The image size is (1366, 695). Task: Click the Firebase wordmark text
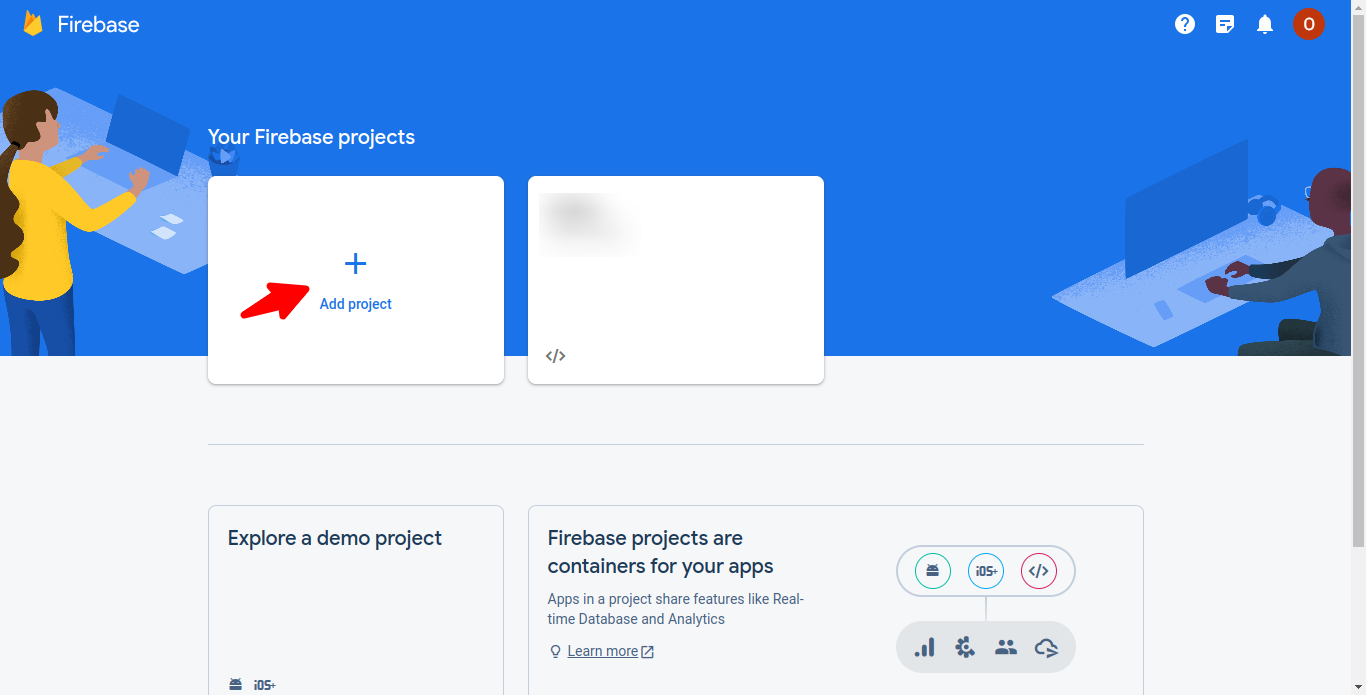coord(98,25)
